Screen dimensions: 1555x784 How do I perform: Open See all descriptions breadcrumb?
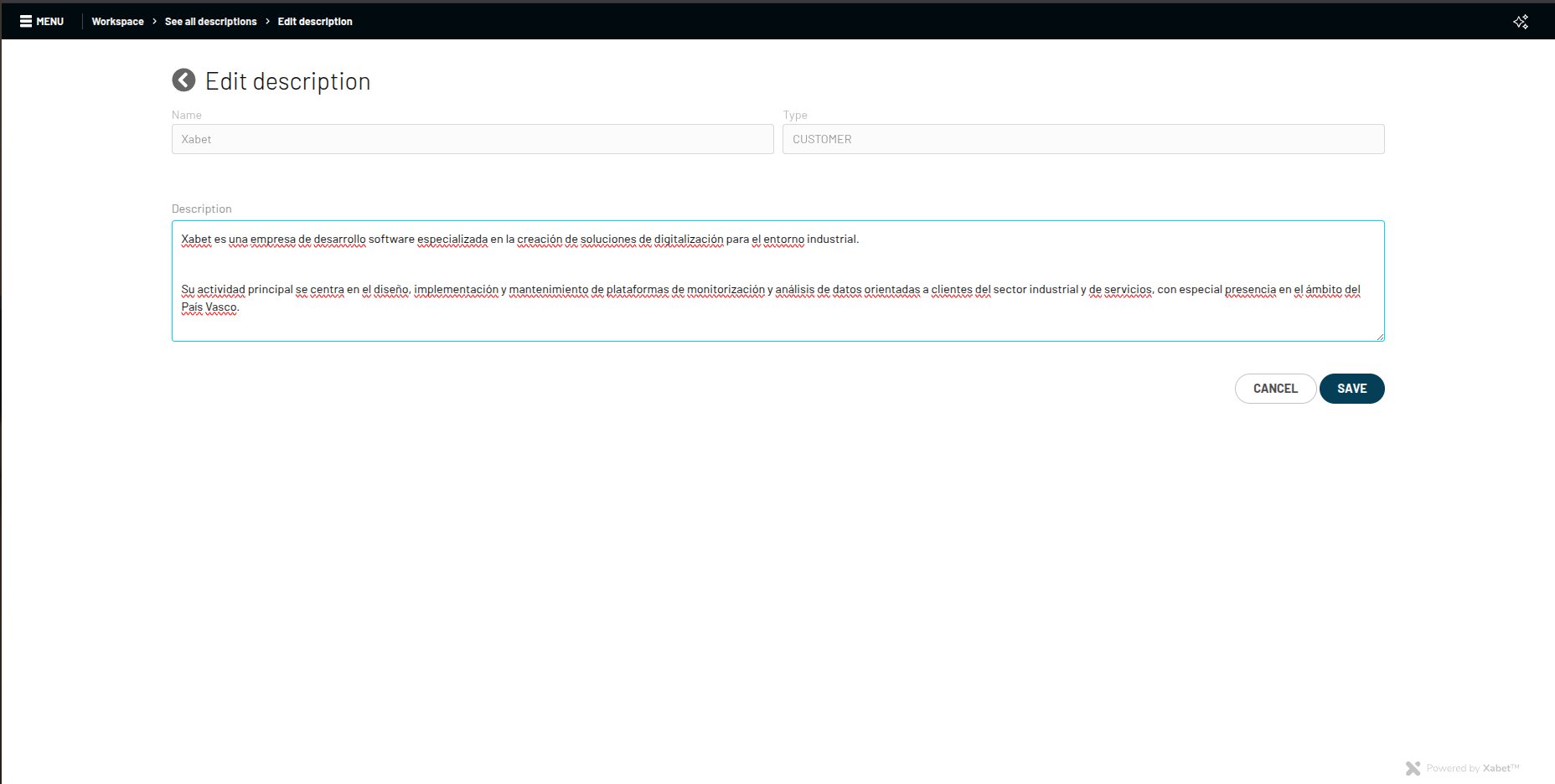coord(210,22)
